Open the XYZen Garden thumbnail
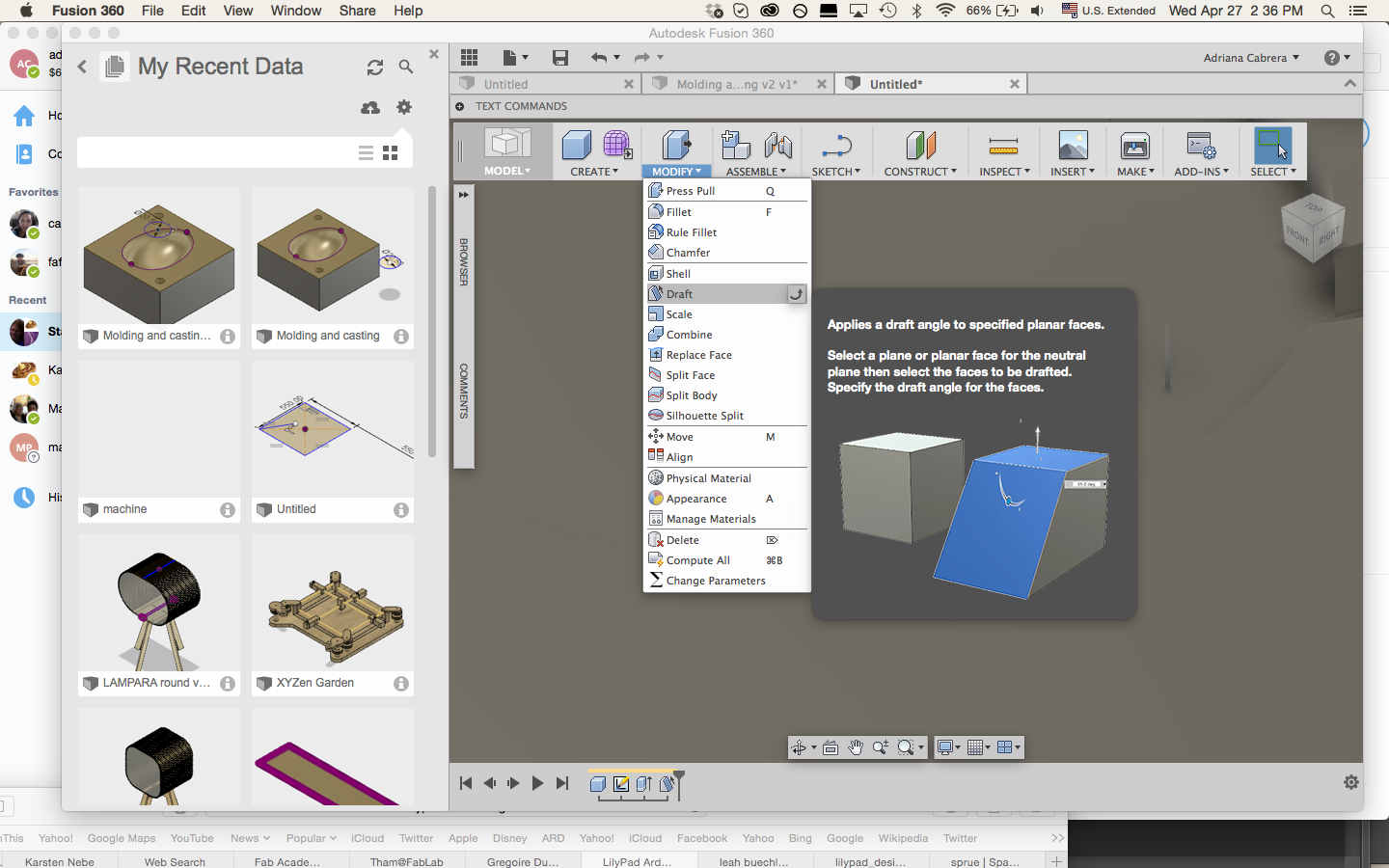 click(333, 605)
